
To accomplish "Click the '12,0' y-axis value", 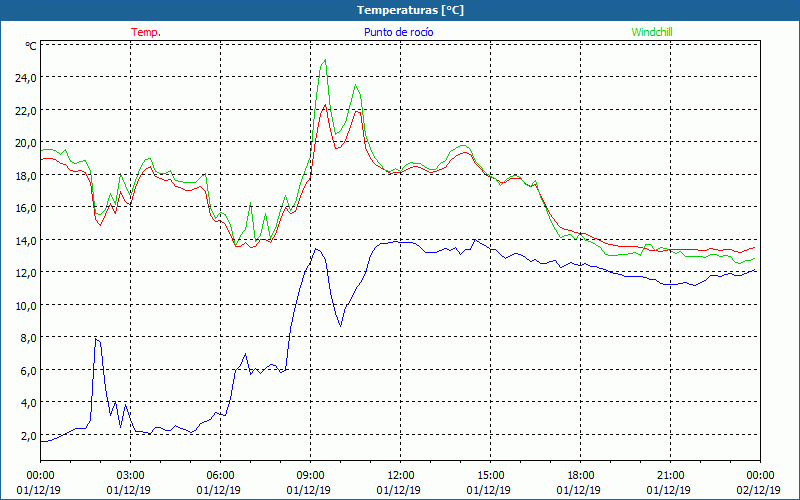I will point(27,273).
